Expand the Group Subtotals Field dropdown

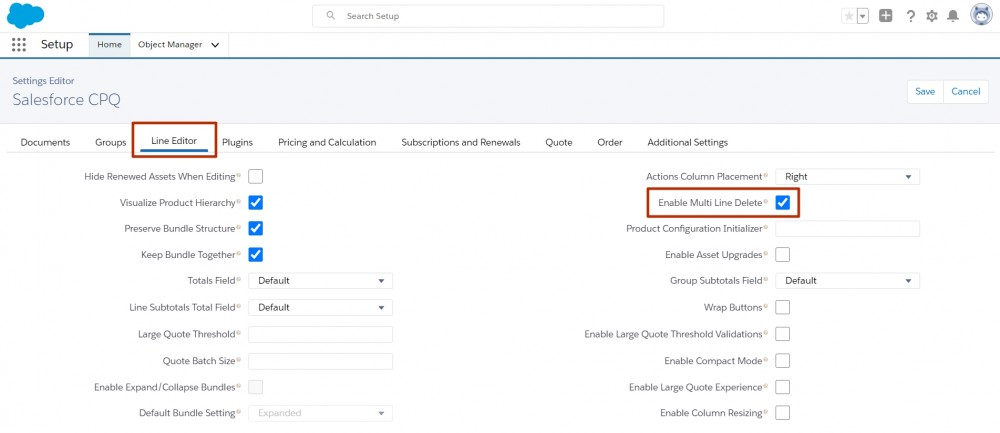848,281
